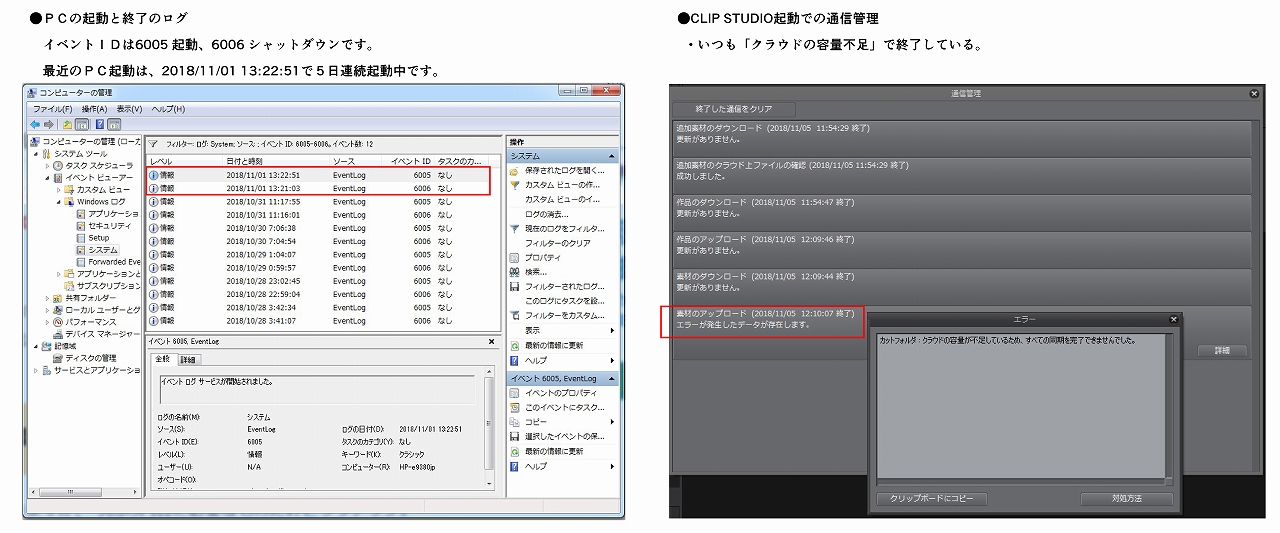Click クリップボードにコピー button in error dialog
Image resolution: width=1280 pixels, height=533 pixels.
931,498
